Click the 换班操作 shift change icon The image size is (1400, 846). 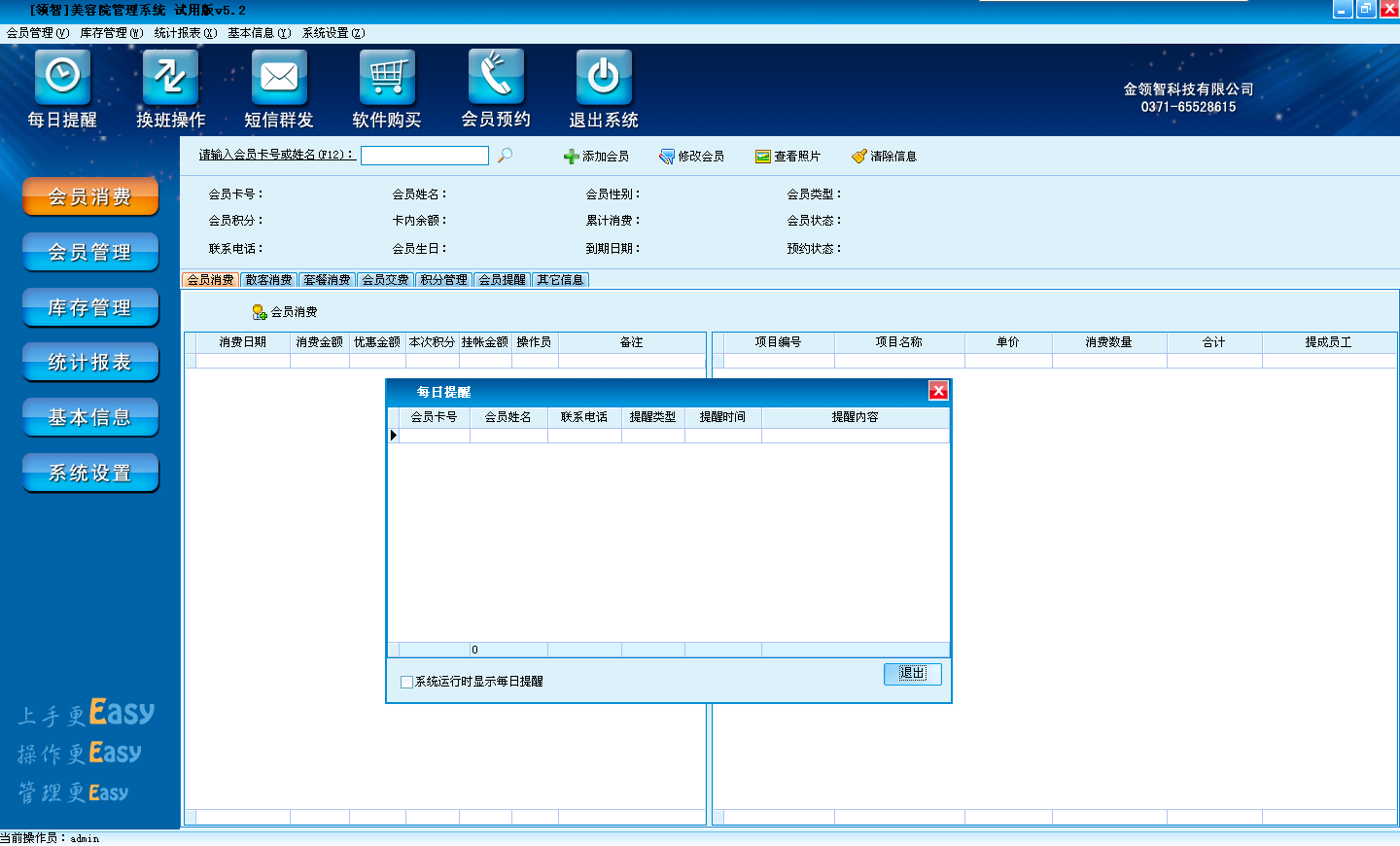(170, 77)
